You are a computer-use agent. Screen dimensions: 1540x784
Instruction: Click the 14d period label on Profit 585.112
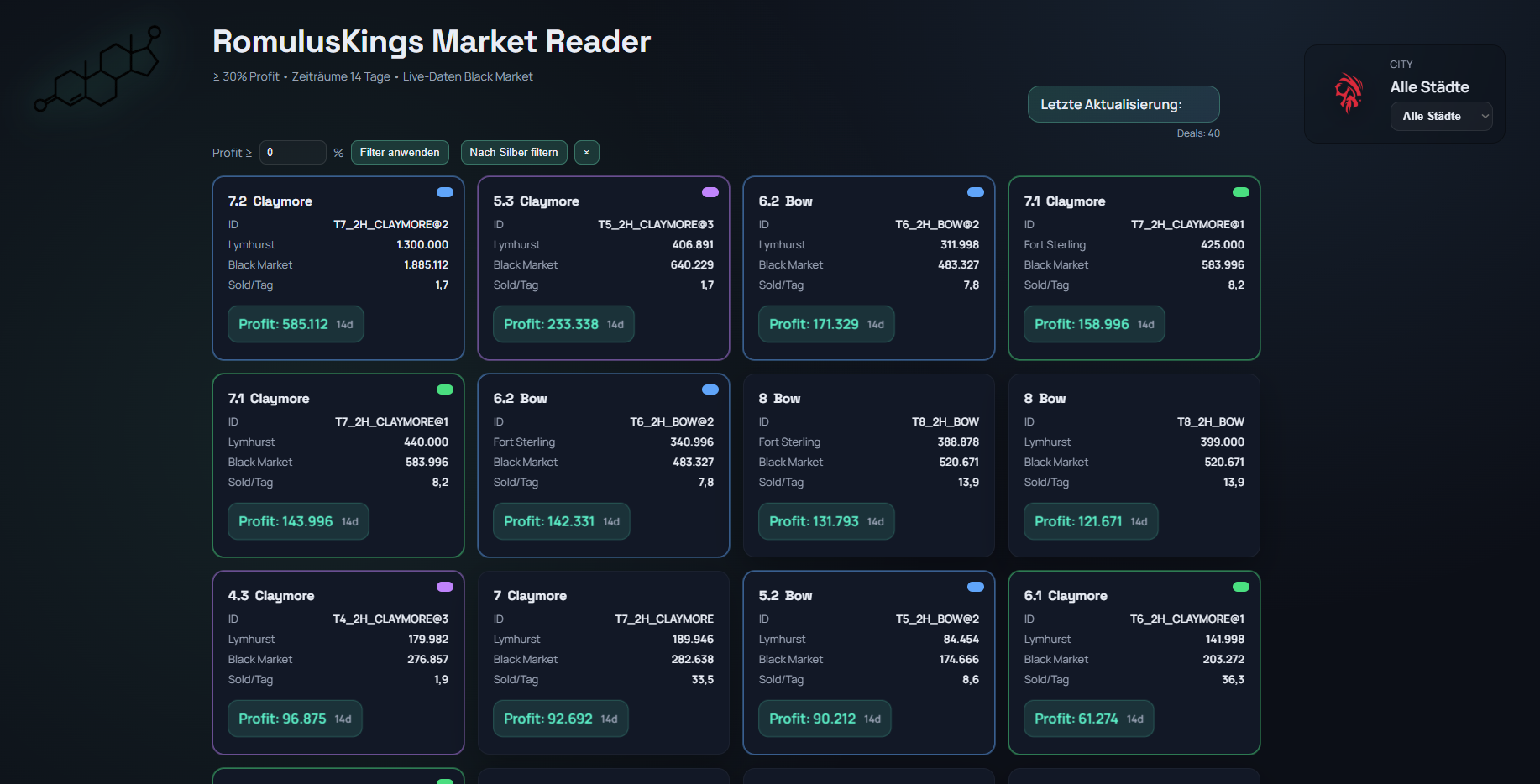pyautogui.click(x=345, y=324)
